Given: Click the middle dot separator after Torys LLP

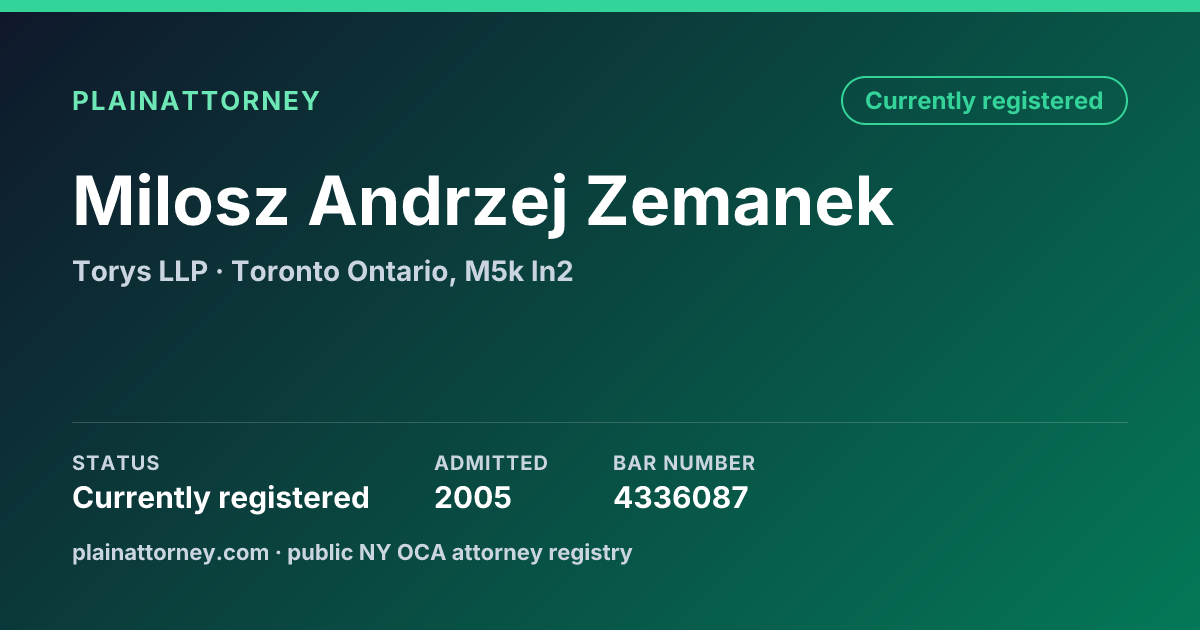Looking at the screenshot, I should click(x=220, y=272).
